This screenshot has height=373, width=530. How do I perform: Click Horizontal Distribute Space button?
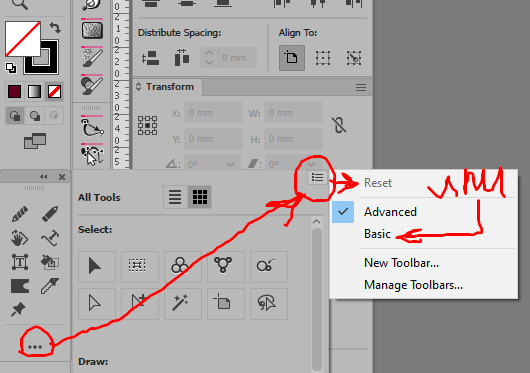pos(182,58)
